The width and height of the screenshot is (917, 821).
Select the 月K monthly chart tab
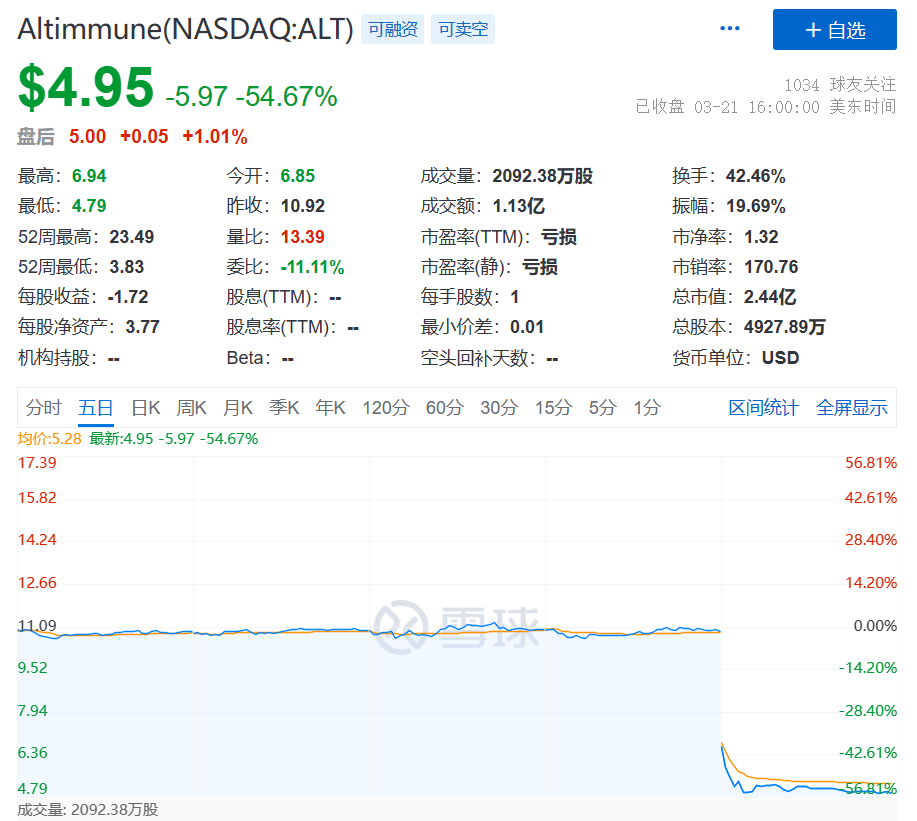point(237,407)
